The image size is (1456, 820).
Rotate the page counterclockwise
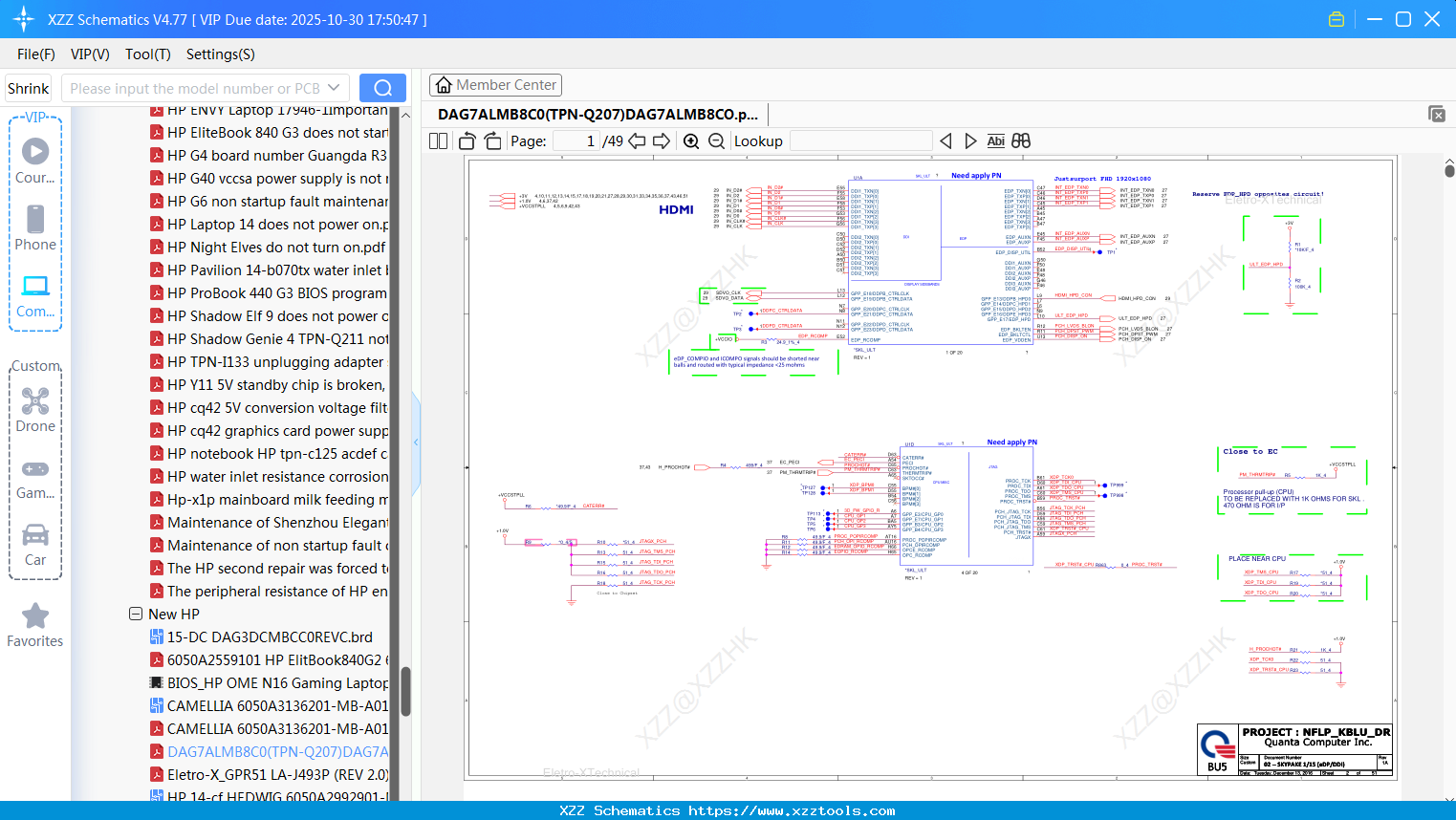[x=467, y=141]
